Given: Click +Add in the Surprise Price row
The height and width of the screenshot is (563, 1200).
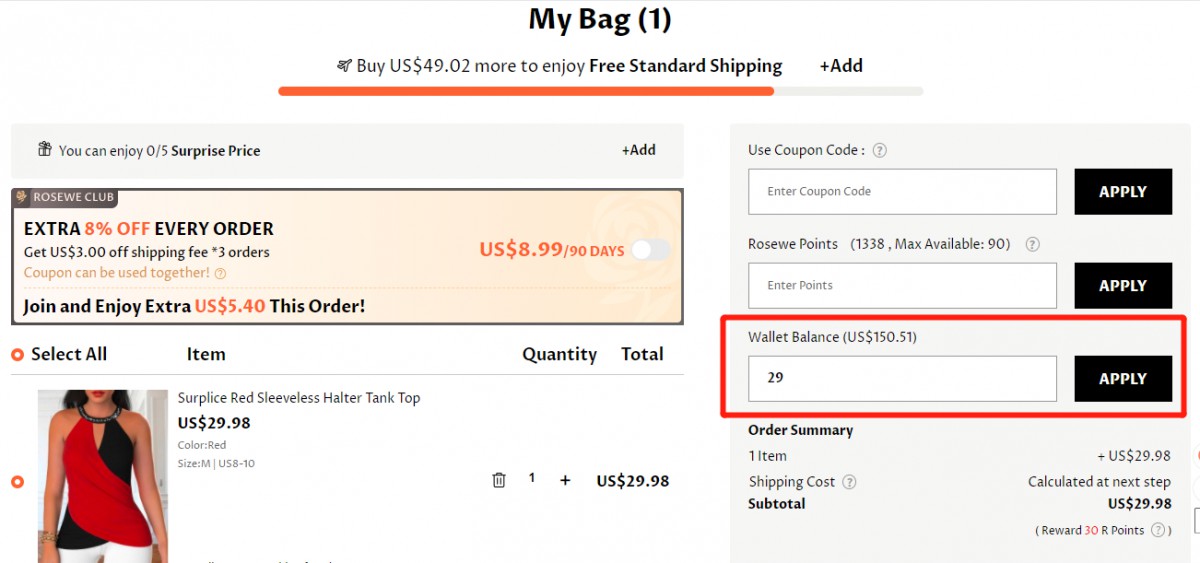Looking at the screenshot, I should 638,150.
